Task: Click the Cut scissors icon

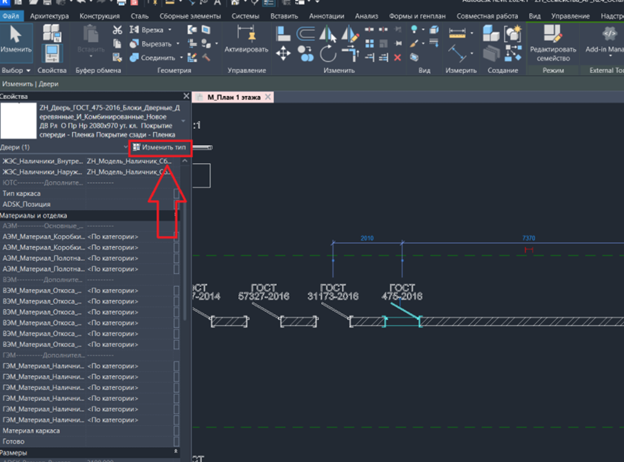Action: pos(117,30)
